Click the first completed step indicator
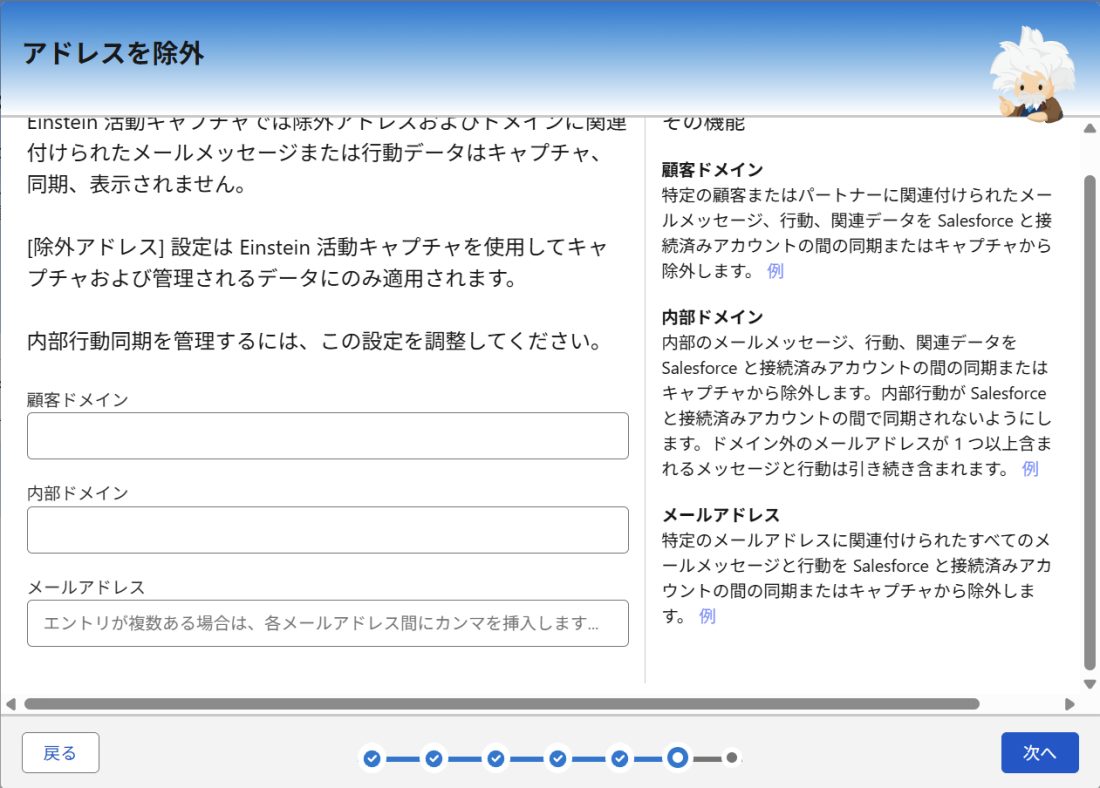This screenshot has width=1100, height=788. [x=372, y=758]
